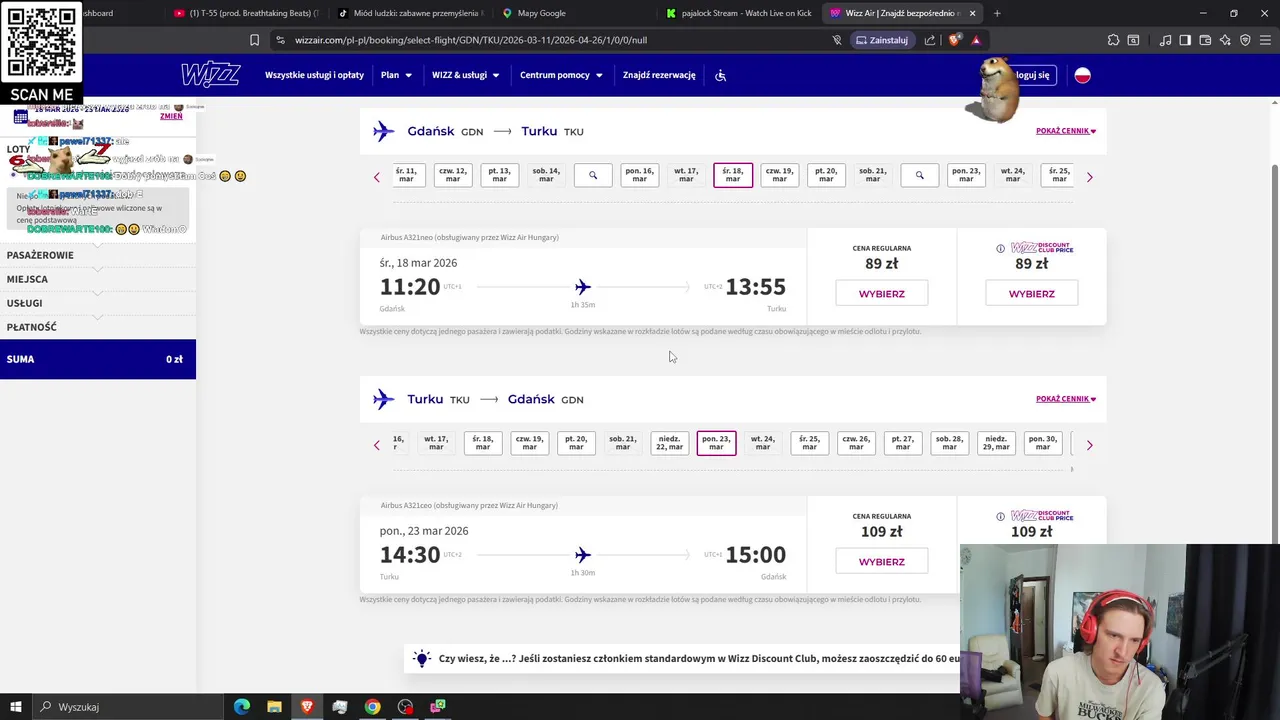Close the Wizz Air browser tab

tap(972, 13)
